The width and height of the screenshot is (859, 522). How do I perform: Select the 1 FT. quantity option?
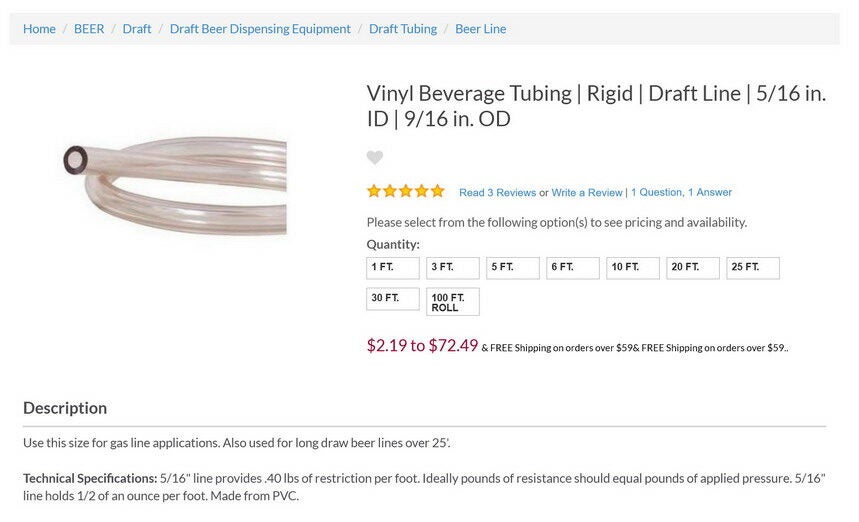pos(393,268)
